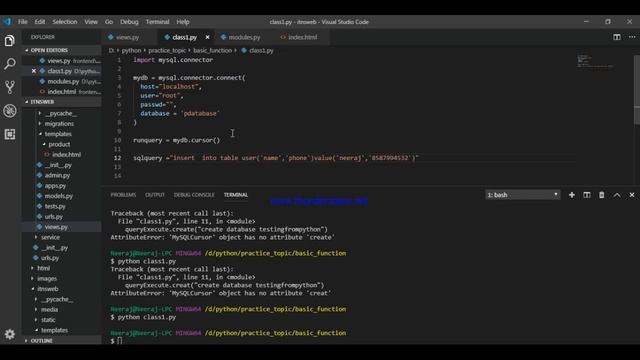Select the Terminal panel tab
Screen dimensions: 640x360
pyautogui.click(x=236, y=195)
